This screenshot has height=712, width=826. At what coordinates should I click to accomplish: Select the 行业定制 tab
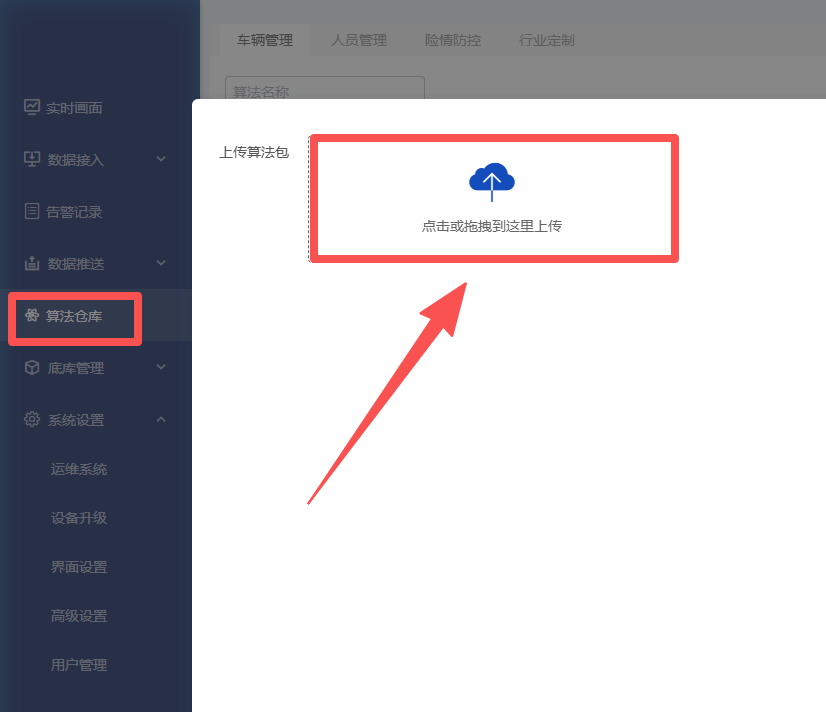tap(547, 40)
